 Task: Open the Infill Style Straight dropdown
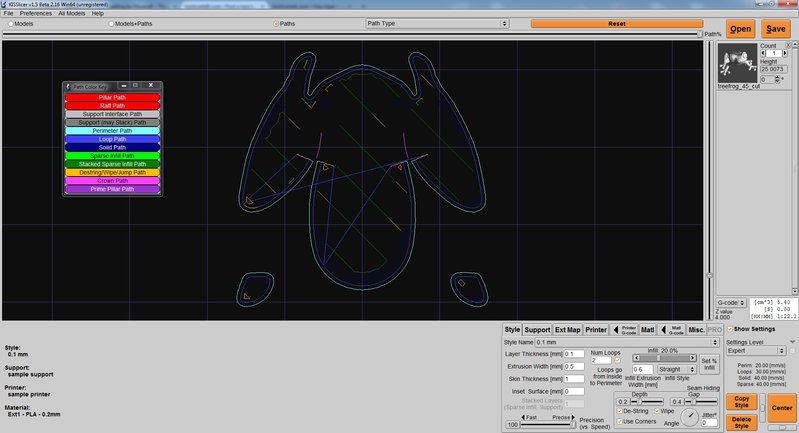pos(676,369)
